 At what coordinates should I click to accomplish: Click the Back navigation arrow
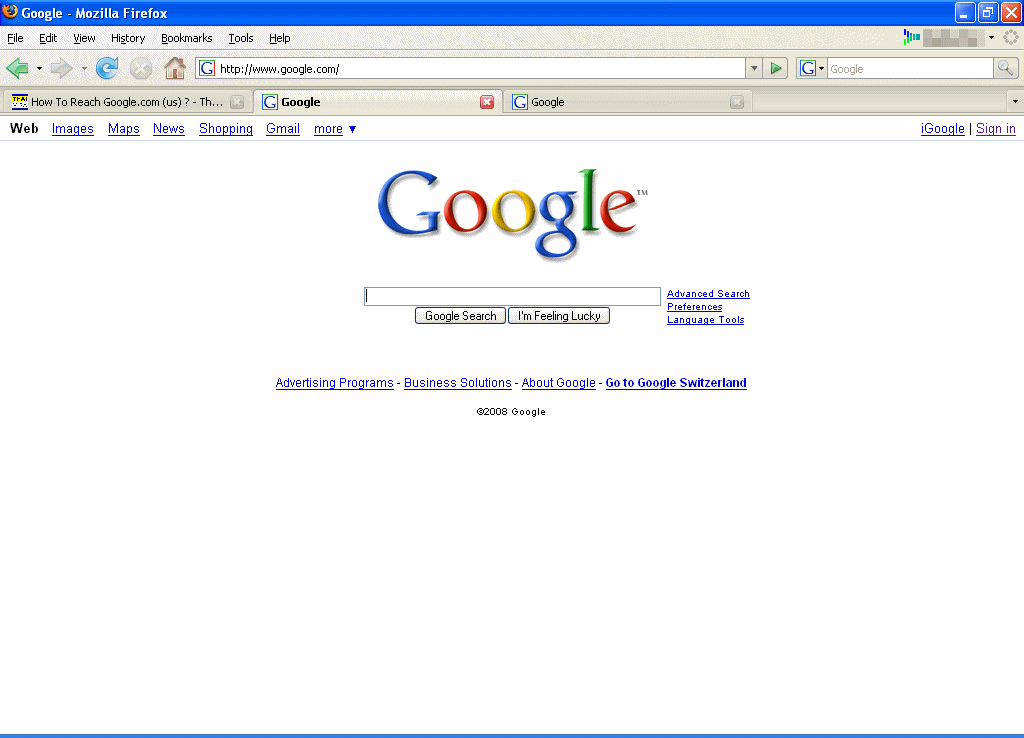click(x=18, y=68)
